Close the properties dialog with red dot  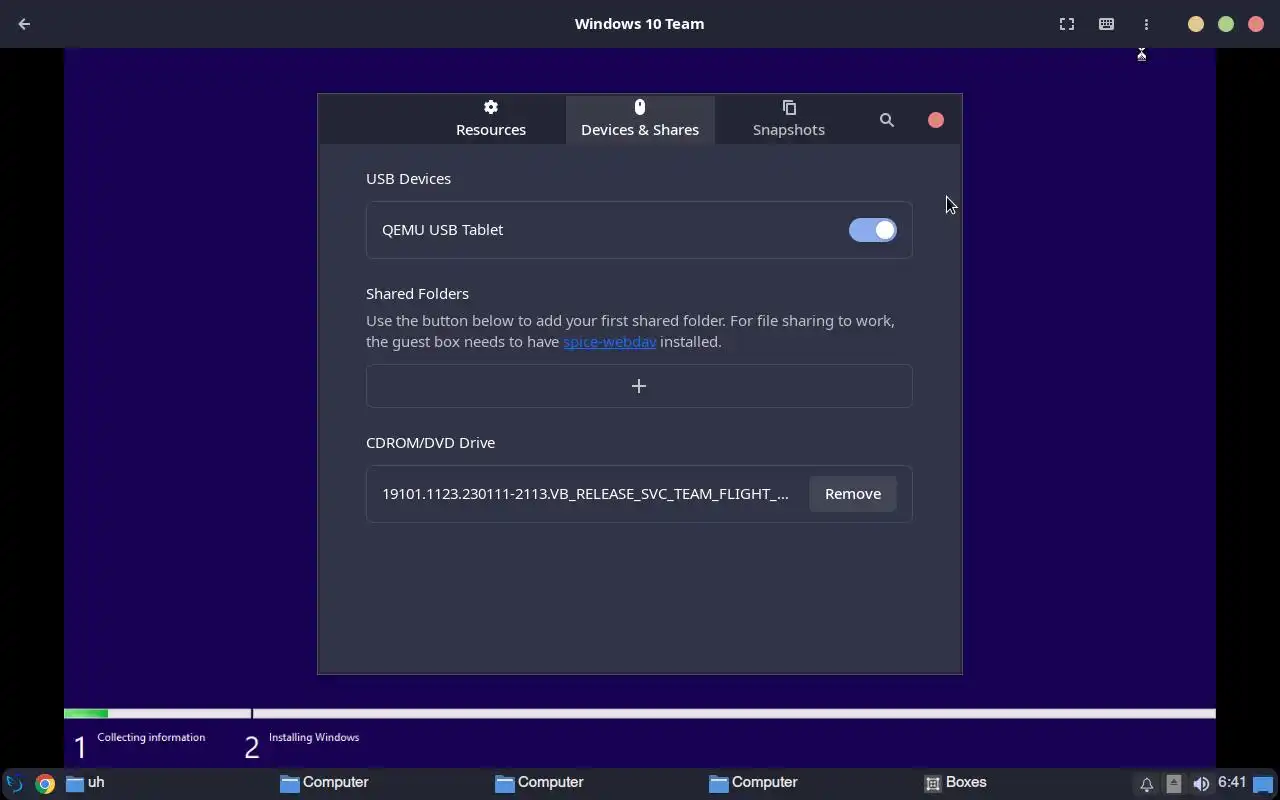[x=936, y=120]
